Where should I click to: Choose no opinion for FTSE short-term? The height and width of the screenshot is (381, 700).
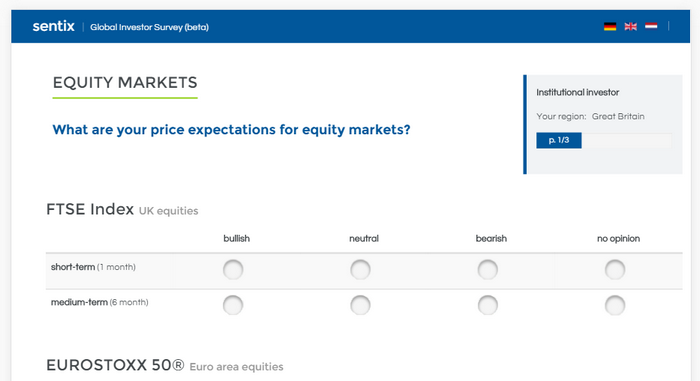pos(615,270)
